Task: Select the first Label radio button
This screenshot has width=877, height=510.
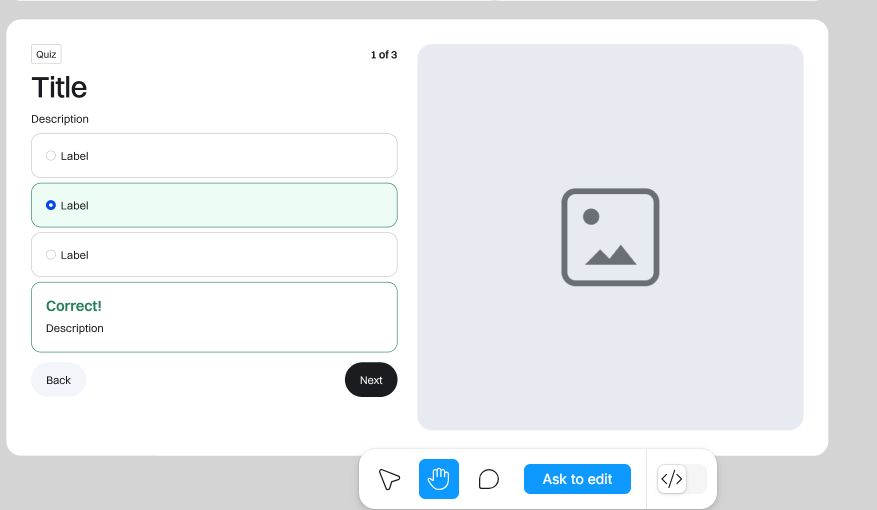Action: 51,155
